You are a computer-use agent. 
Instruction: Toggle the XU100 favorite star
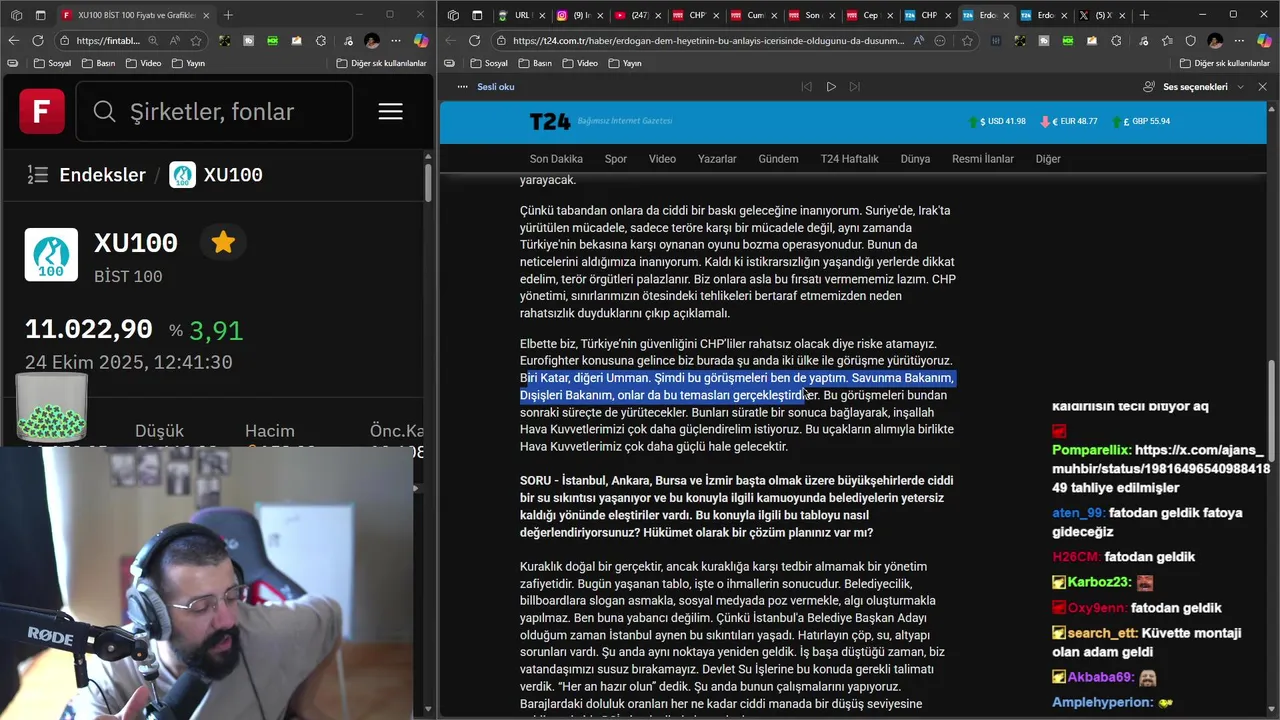pyautogui.click(x=223, y=242)
